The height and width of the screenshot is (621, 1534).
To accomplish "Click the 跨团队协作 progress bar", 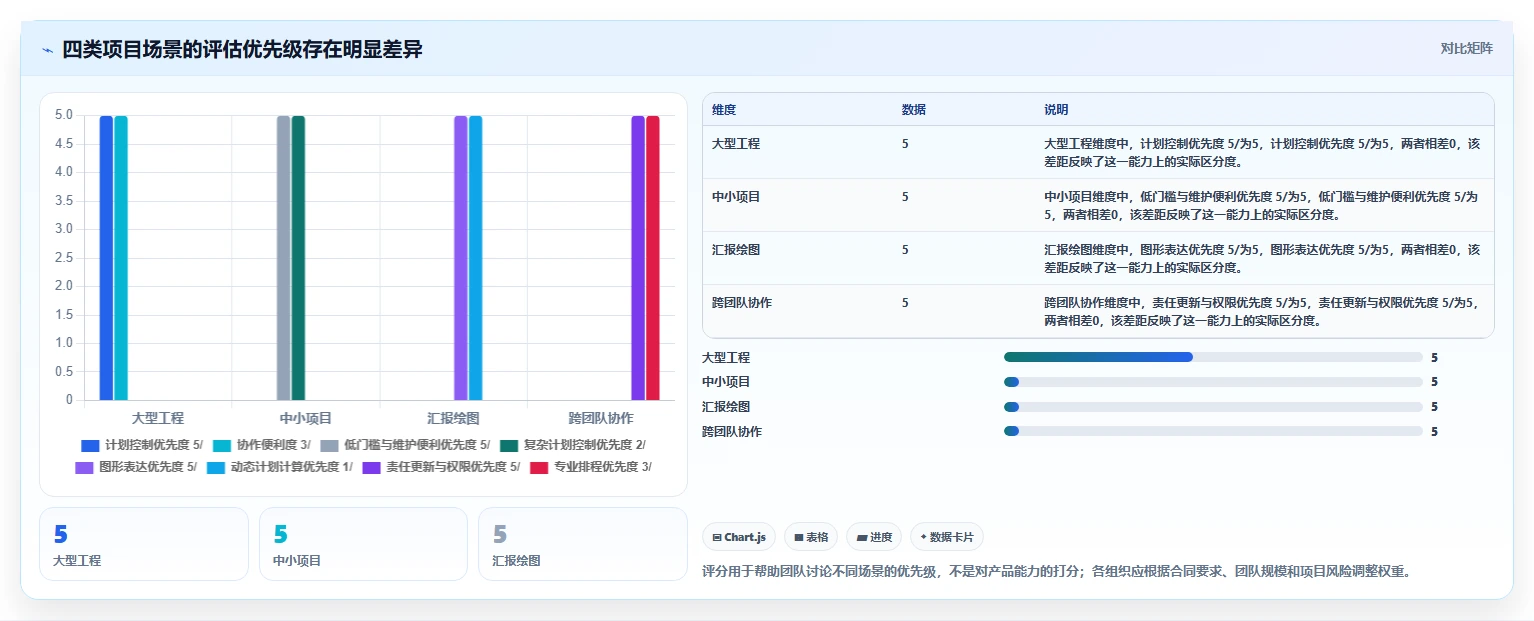I will click(1213, 432).
